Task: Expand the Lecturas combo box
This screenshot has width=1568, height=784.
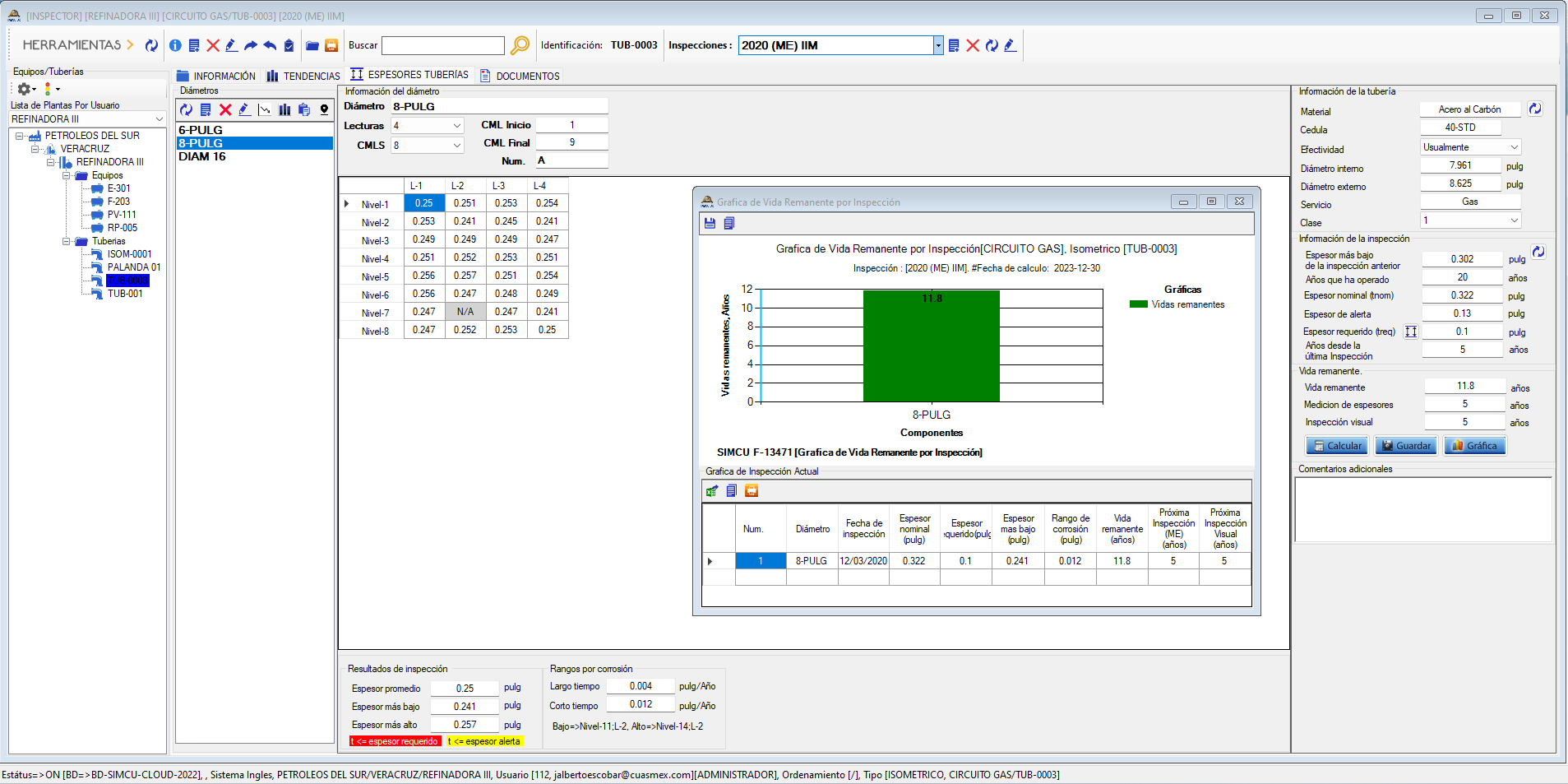Action: [x=457, y=126]
